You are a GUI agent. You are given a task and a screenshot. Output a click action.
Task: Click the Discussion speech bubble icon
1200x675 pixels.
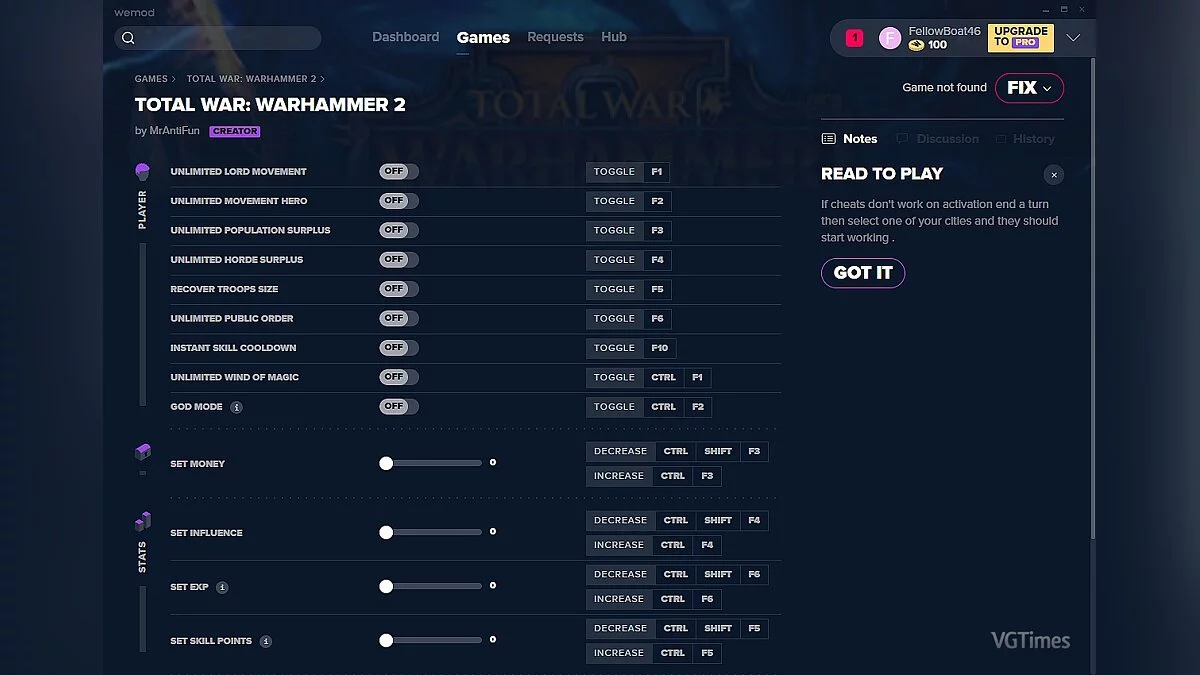(902, 139)
